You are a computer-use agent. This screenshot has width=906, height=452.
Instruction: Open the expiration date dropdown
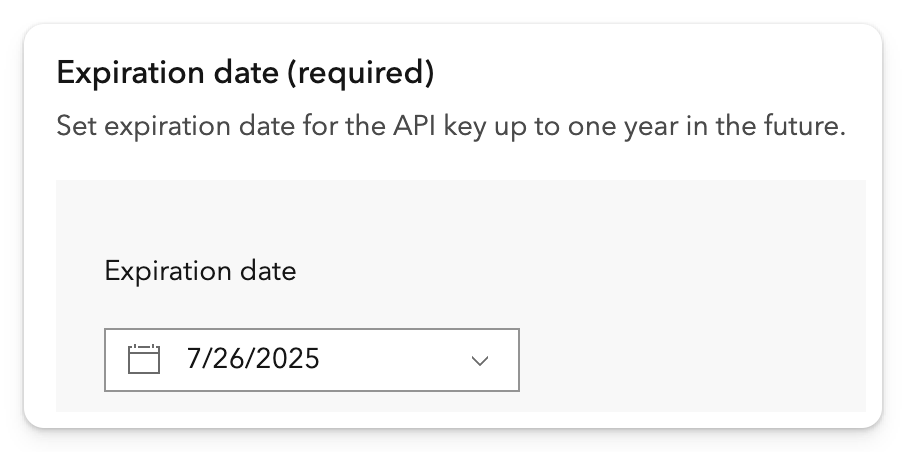[x=480, y=360]
